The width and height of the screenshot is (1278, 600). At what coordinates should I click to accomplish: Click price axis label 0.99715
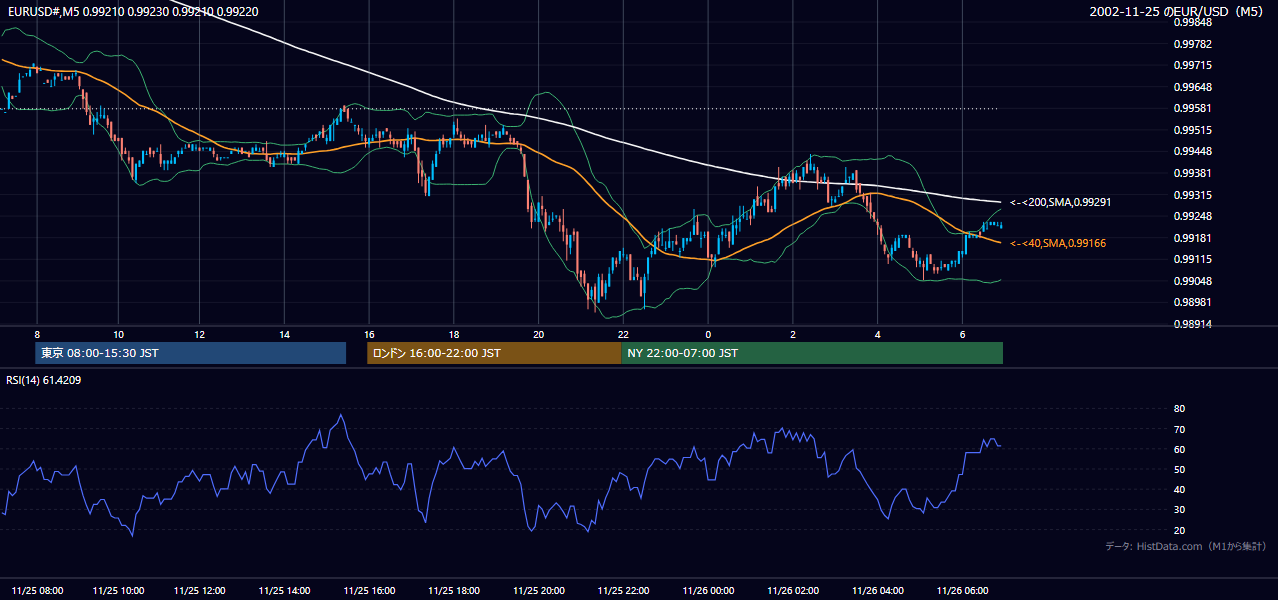tap(1193, 65)
